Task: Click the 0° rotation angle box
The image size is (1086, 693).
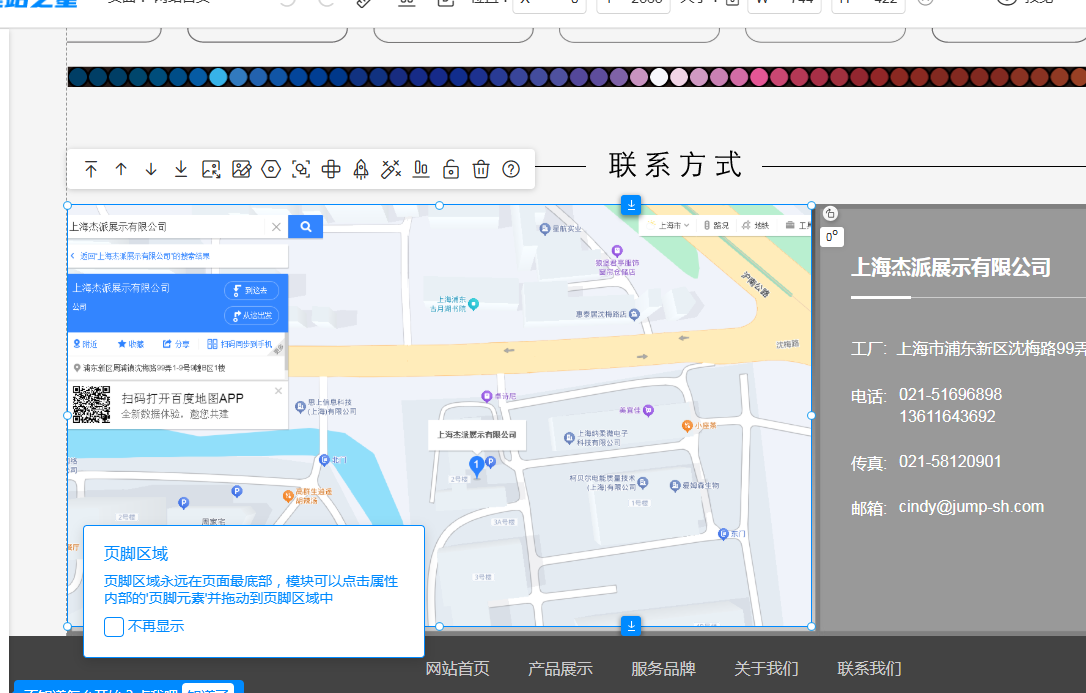Action: coord(832,237)
